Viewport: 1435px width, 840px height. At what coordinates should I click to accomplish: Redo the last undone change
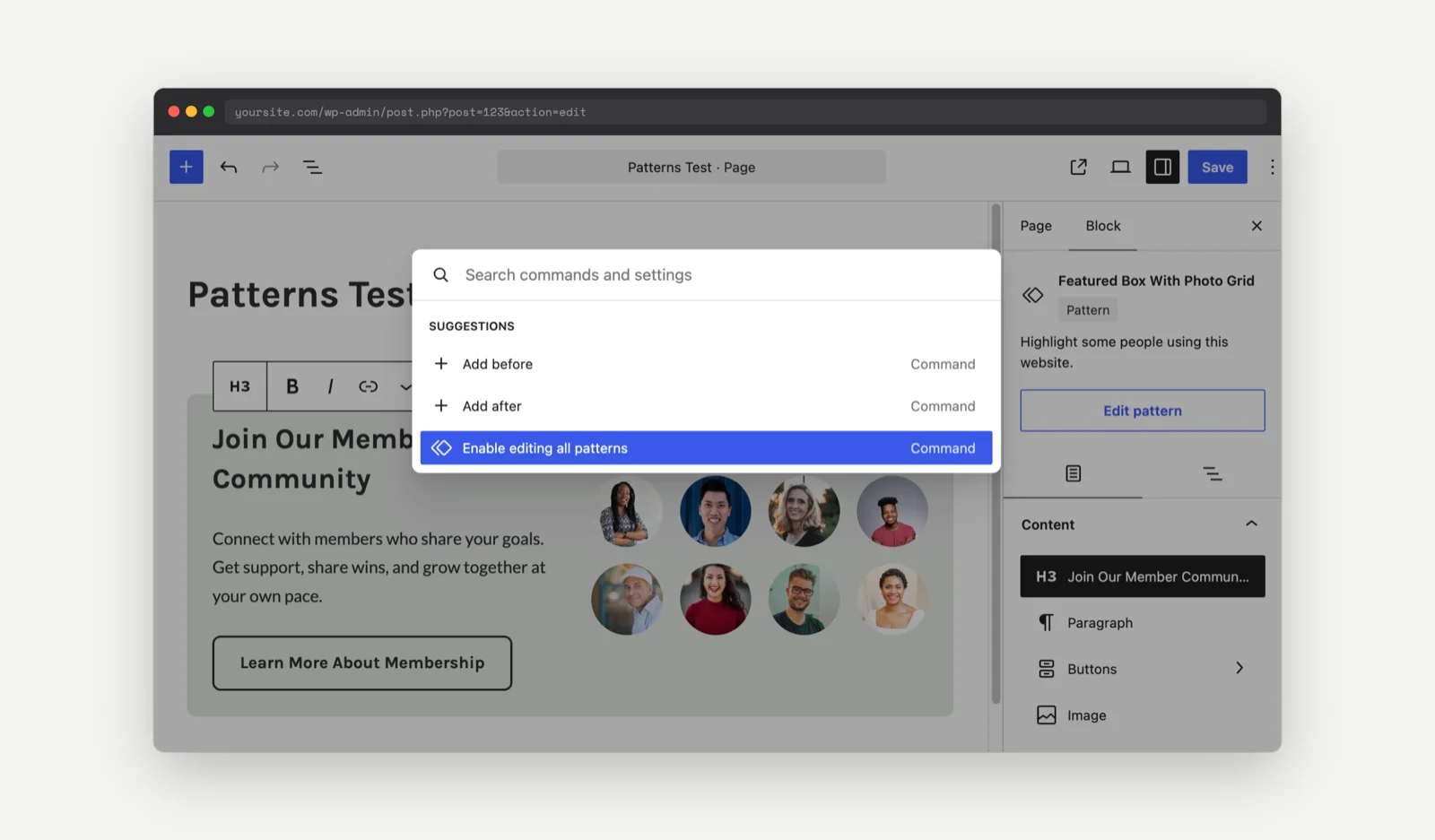270,167
